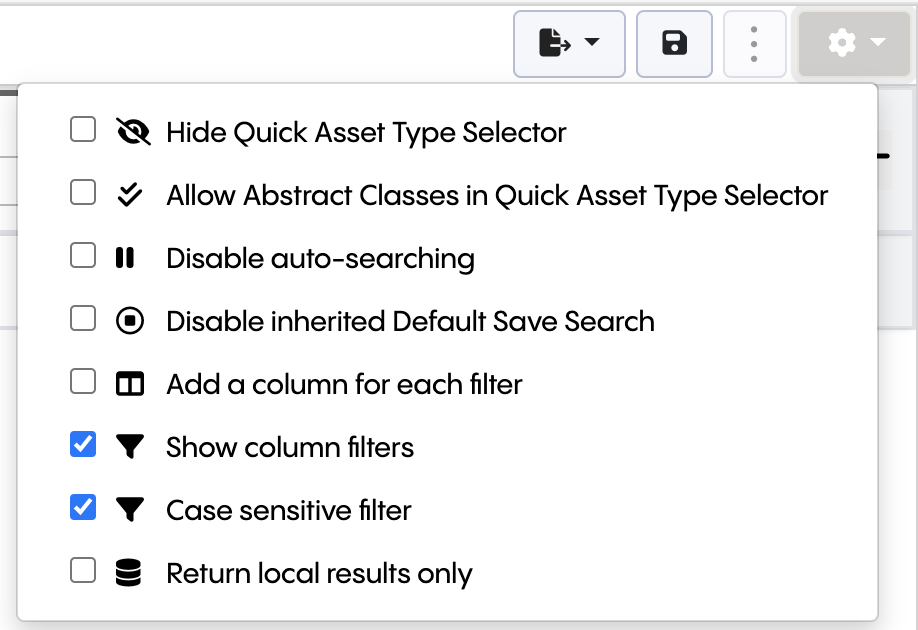
Task: Disable Show column filters
Action: [x=83, y=444]
